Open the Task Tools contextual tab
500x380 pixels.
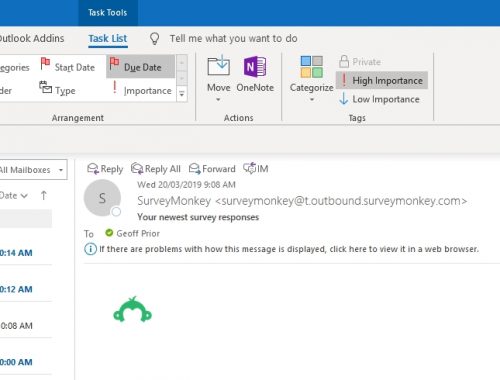pos(108,13)
